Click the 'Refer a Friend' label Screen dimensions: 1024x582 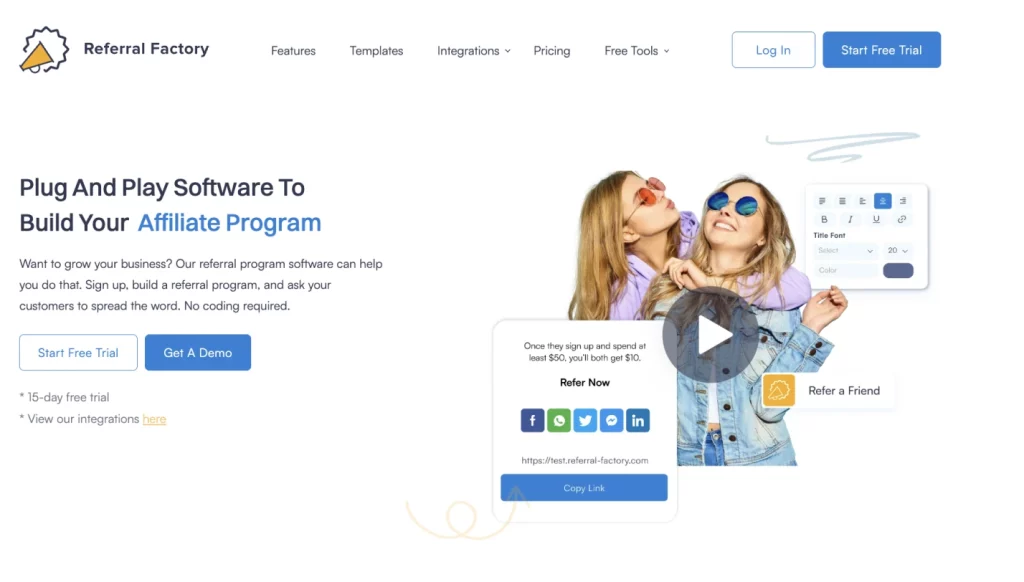tap(844, 391)
